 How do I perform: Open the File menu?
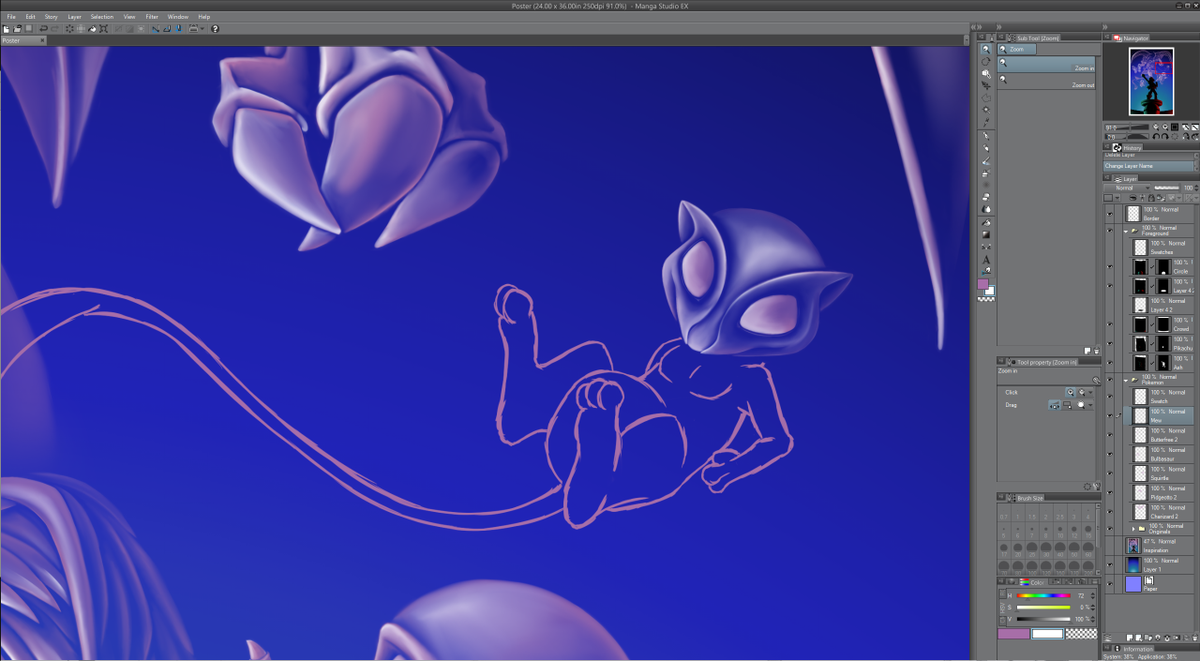pos(12,17)
